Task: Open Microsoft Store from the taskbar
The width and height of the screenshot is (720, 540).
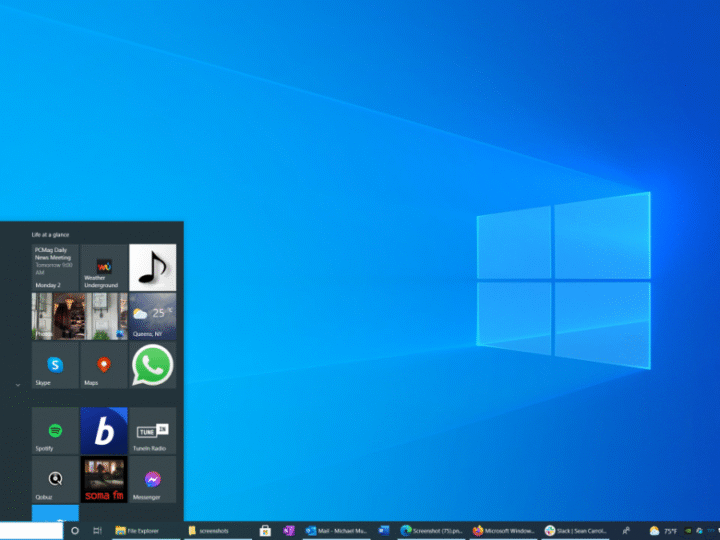Action: [265, 531]
